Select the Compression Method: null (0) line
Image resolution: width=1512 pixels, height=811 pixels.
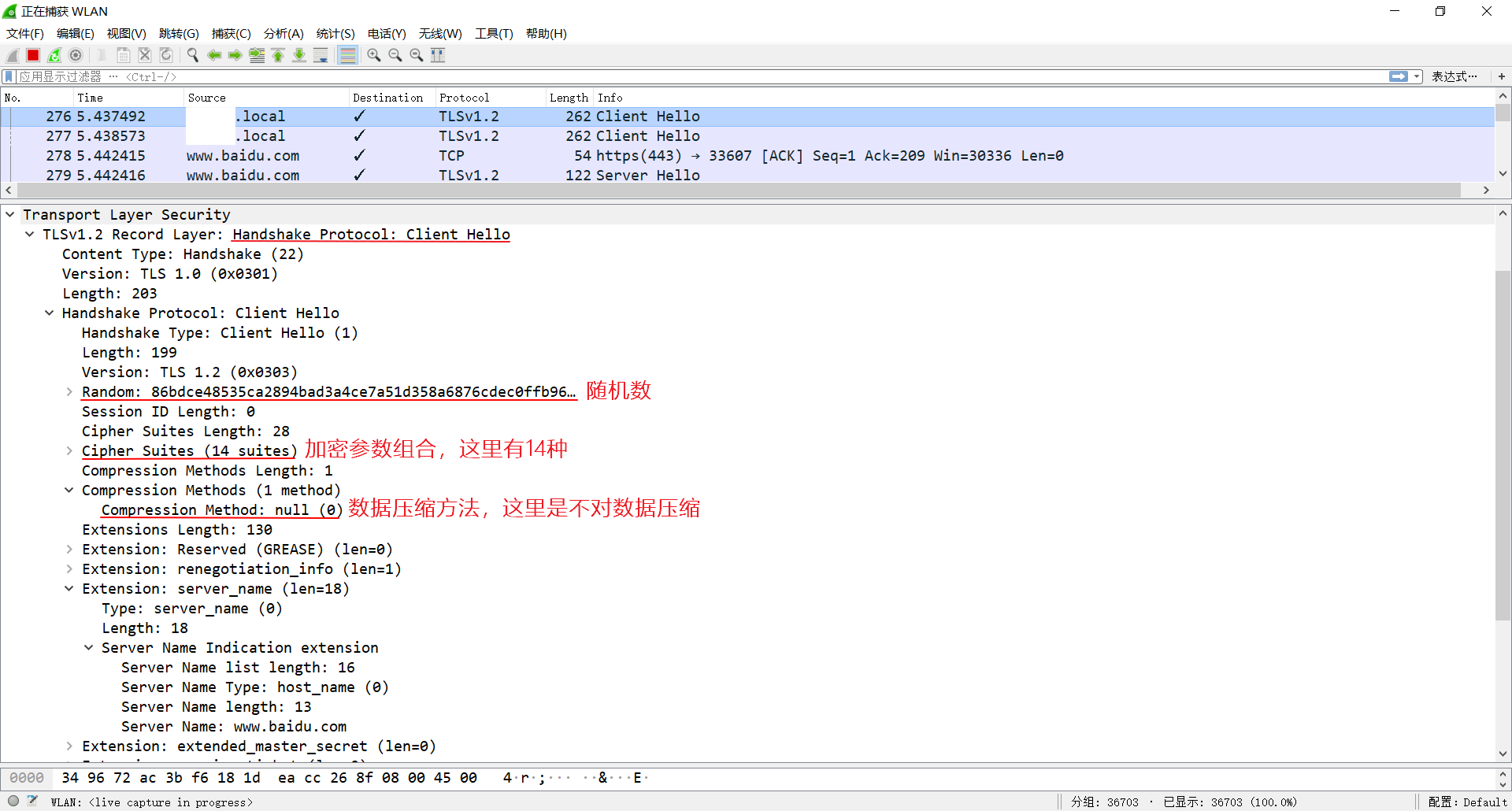220,509
